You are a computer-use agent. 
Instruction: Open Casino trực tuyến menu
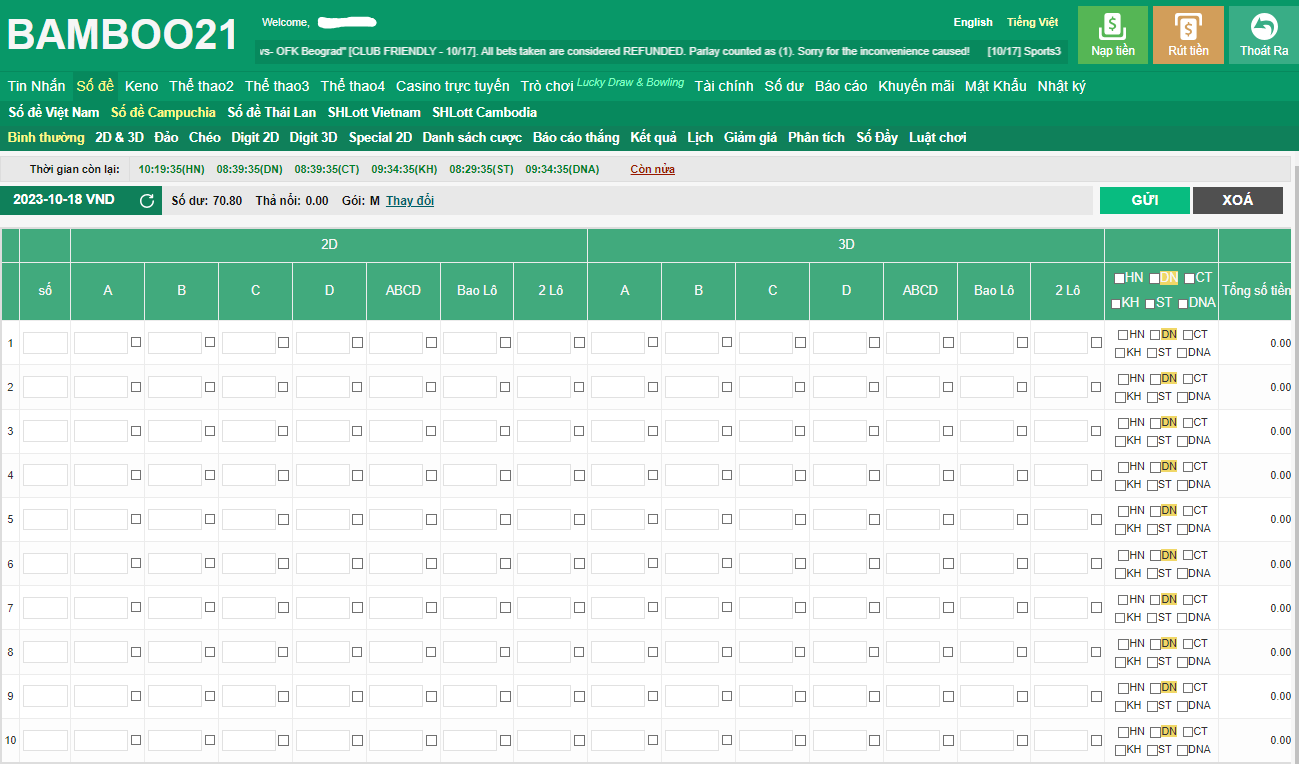(452, 86)
